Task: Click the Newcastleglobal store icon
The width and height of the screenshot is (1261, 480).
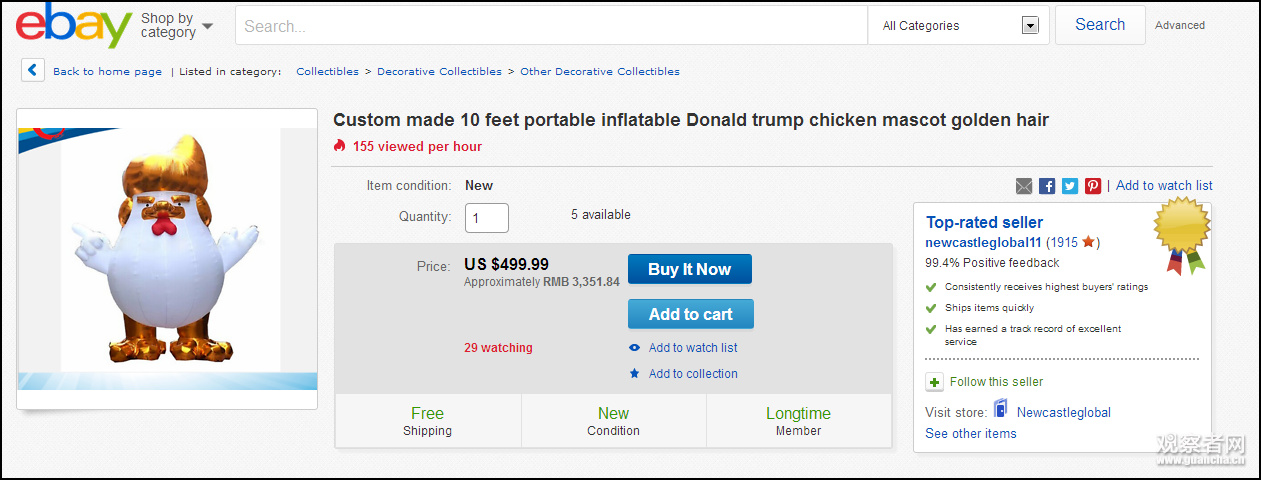Action: pos(1000,410)
